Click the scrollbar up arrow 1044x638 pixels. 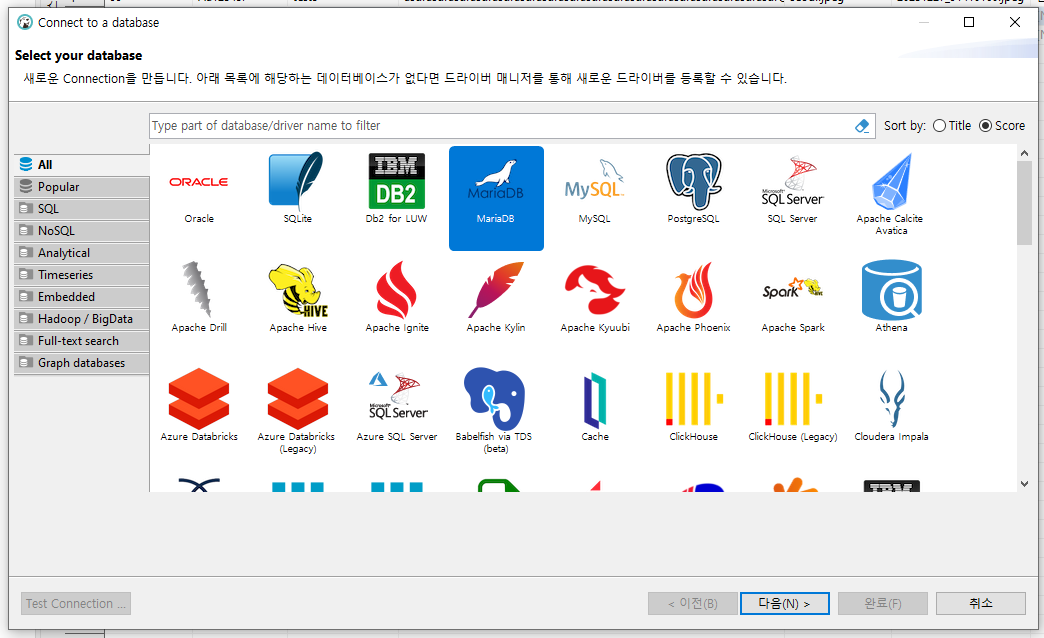1025,153
